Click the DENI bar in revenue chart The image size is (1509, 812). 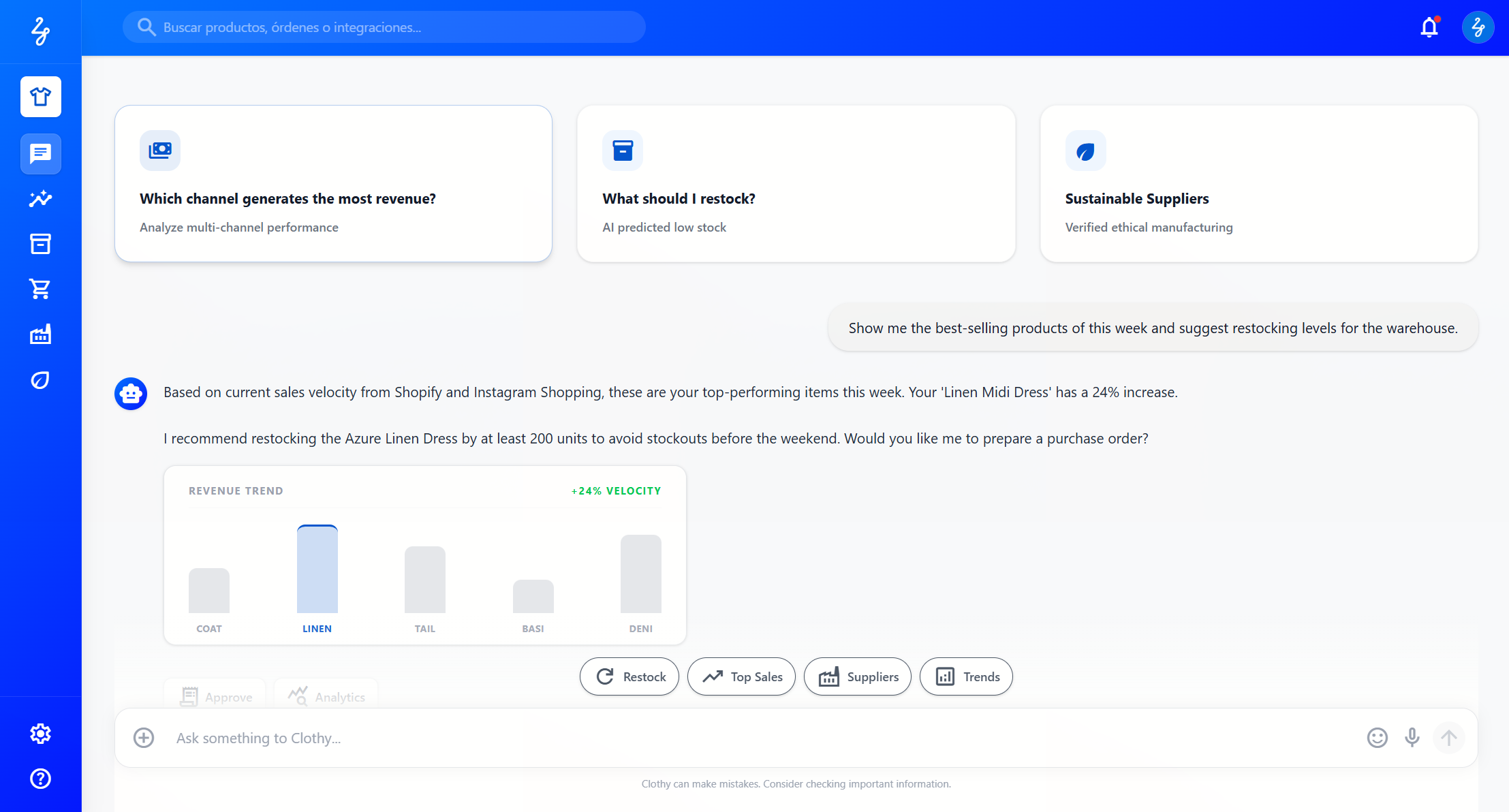641,574
